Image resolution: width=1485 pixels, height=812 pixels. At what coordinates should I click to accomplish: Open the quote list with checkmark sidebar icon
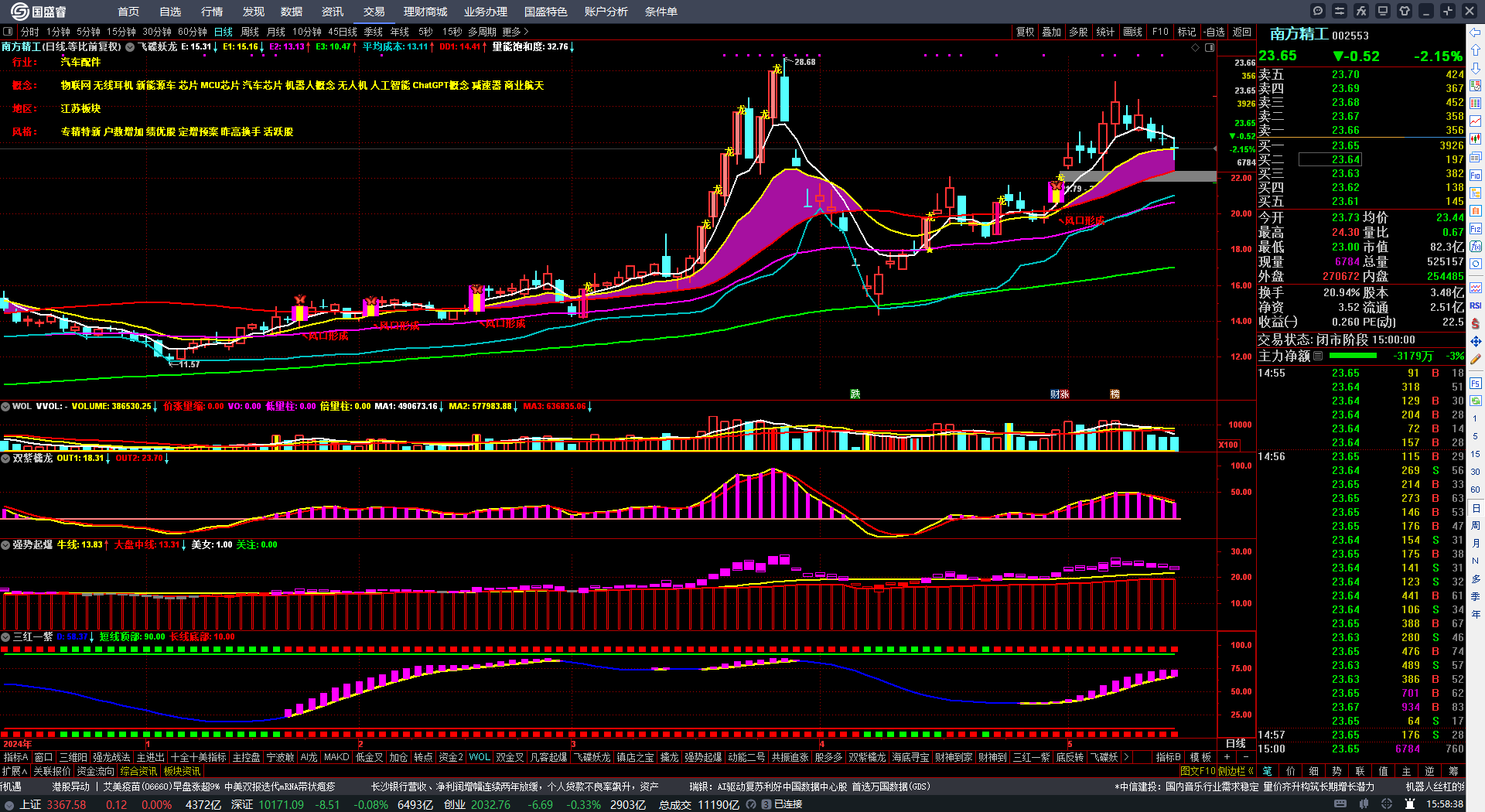point(1476,86)
